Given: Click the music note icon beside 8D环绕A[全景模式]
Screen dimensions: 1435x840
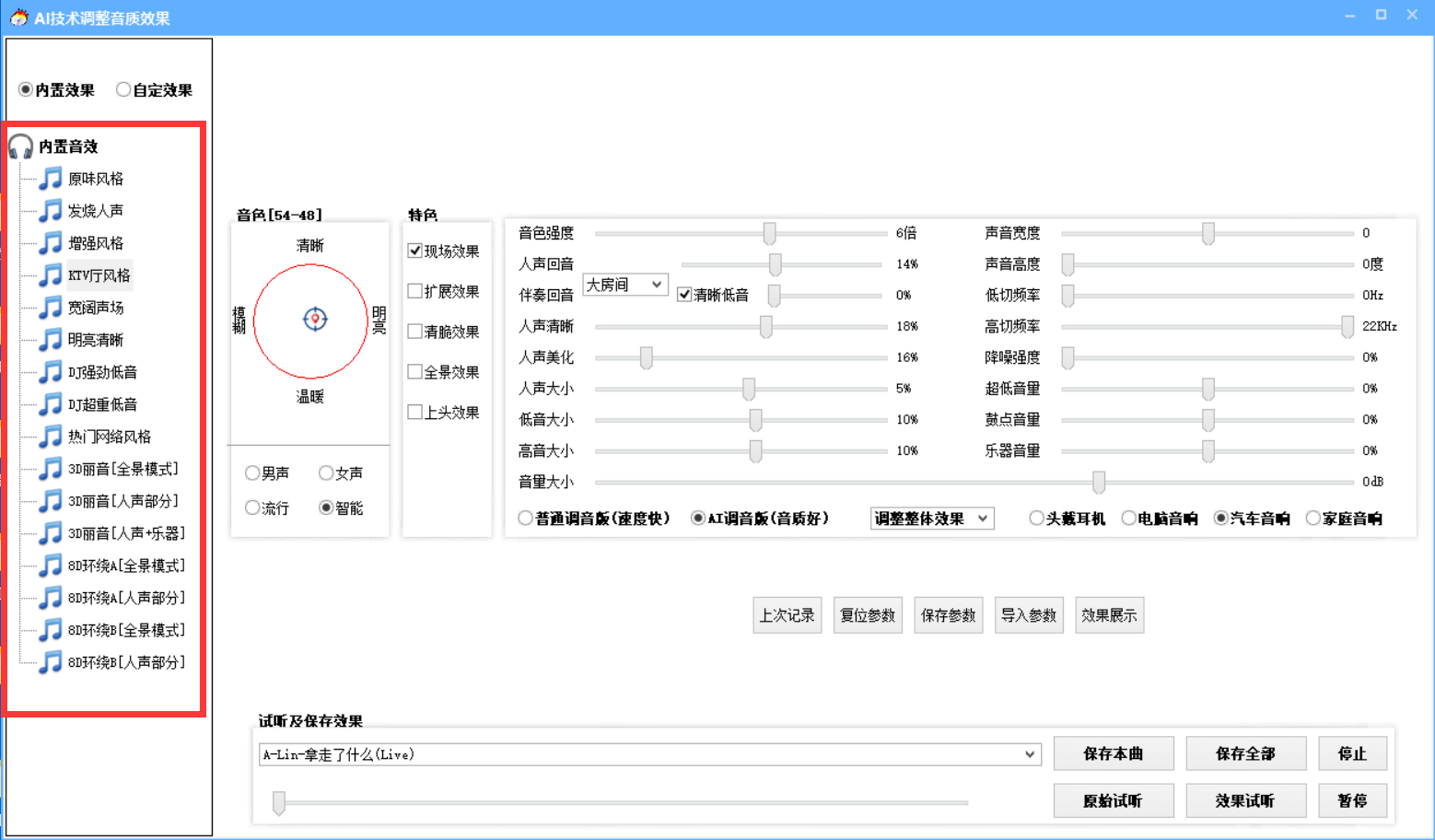Looking at the screenshot, I should click(51, 566).
